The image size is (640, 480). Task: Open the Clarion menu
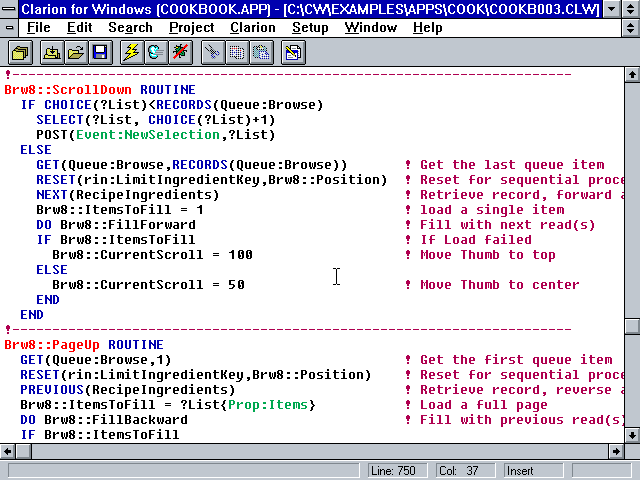pos(253,27)
